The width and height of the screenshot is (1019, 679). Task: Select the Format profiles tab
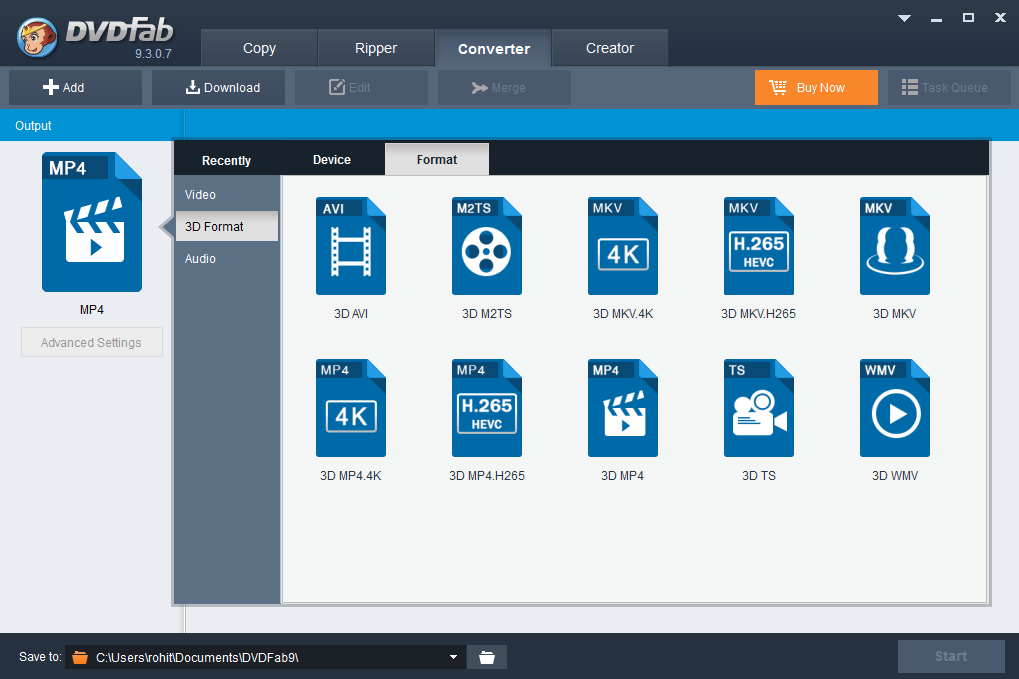(x=437, y=160)
